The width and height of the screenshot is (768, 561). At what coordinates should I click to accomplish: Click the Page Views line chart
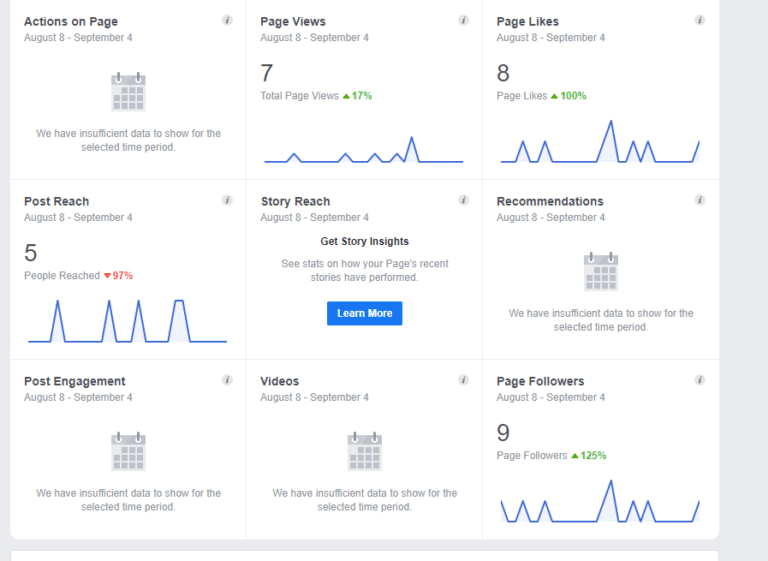[364, 149]
